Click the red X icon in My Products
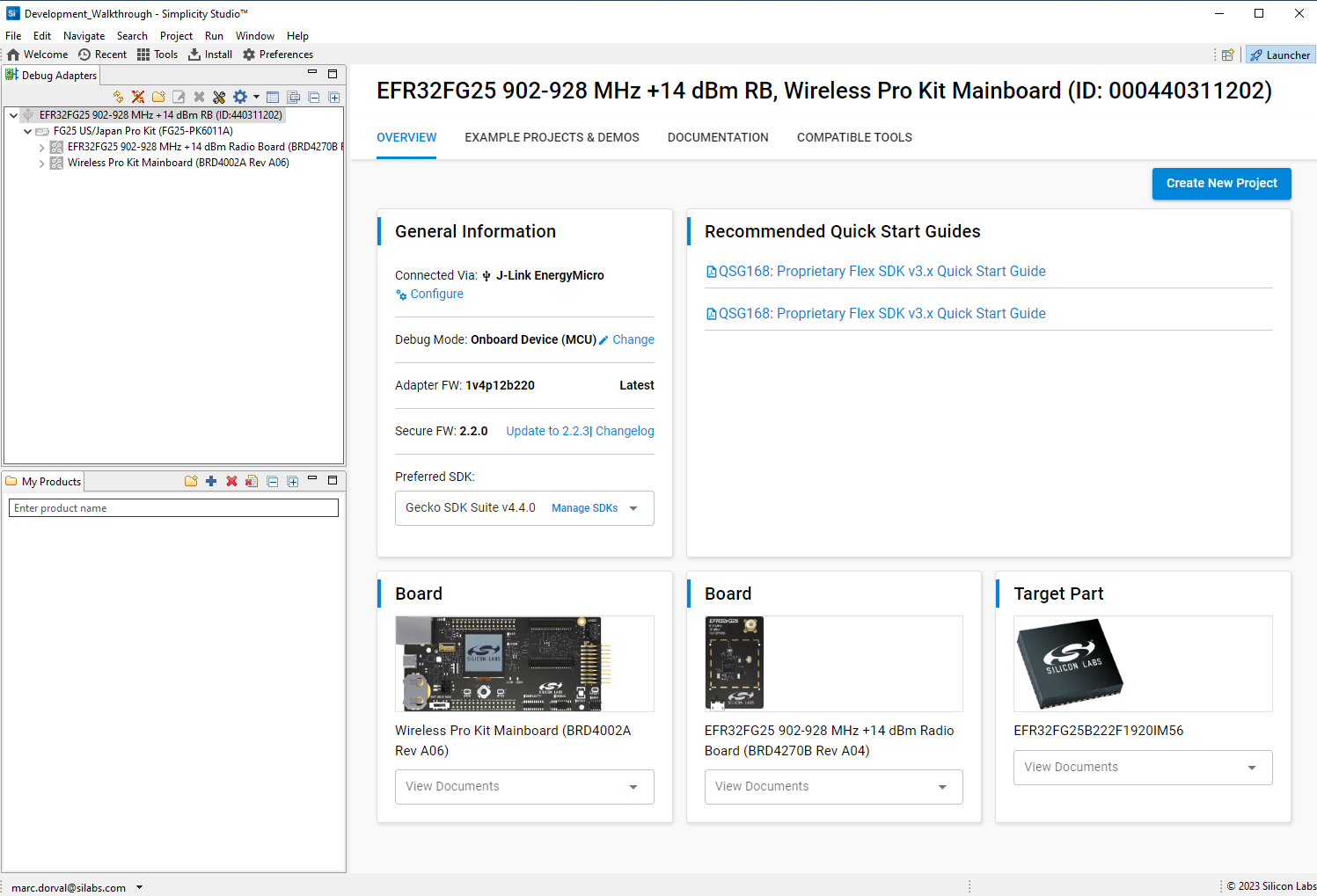Viewport: 1317px width, 896px height. click(231, 481)
